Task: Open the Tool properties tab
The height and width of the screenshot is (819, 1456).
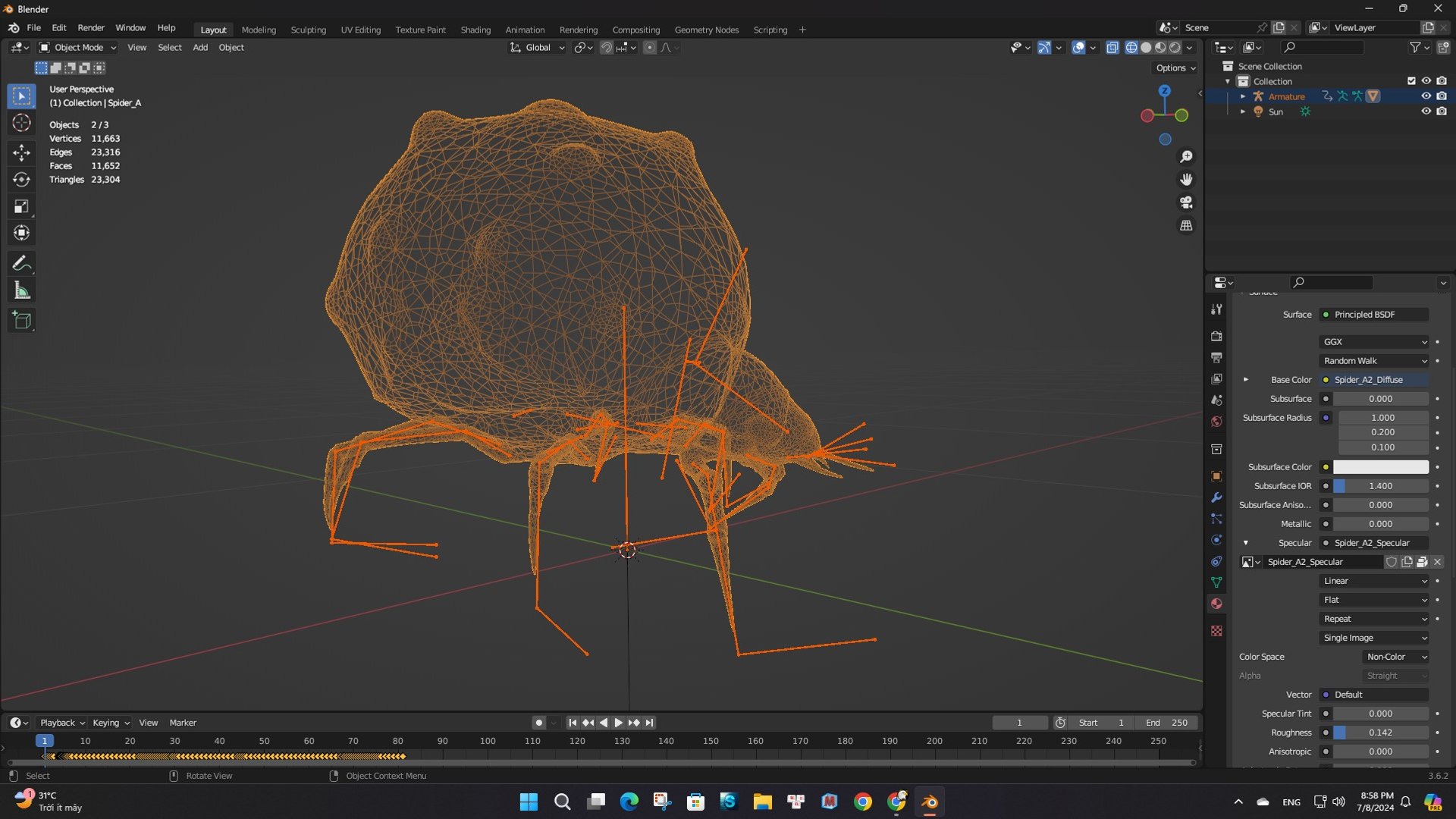Action: pyautogui.click(x=1216, y=309)
